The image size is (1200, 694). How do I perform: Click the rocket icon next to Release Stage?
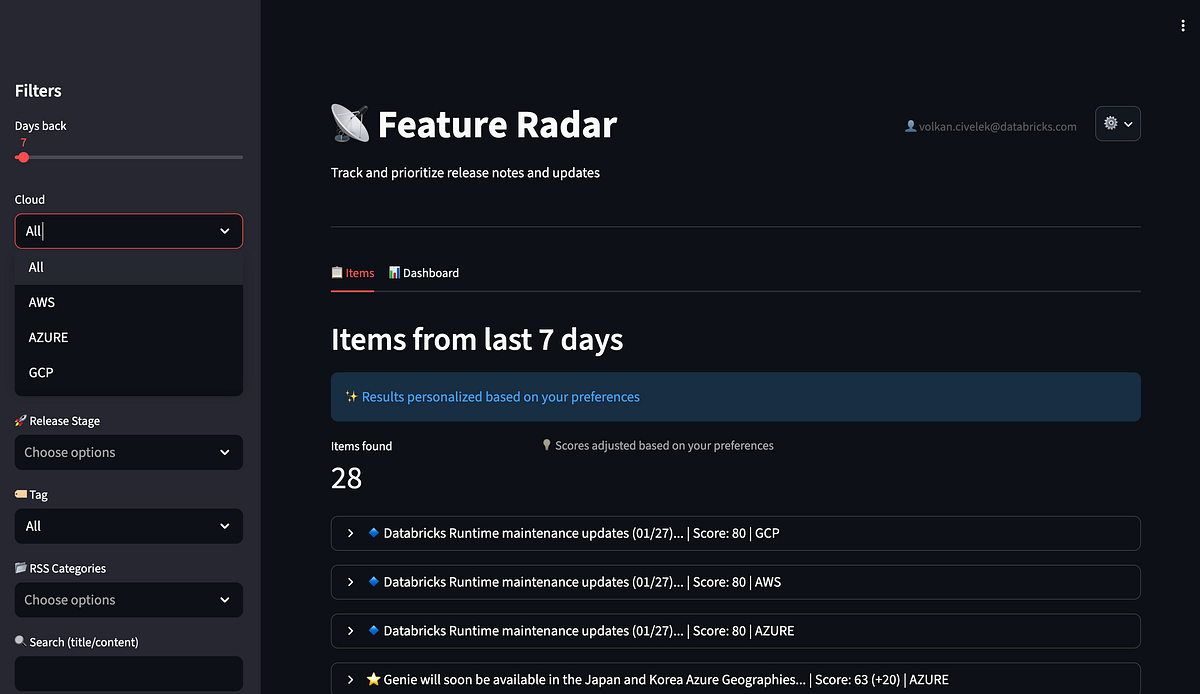pyautogui.click(x=21, y=421)
